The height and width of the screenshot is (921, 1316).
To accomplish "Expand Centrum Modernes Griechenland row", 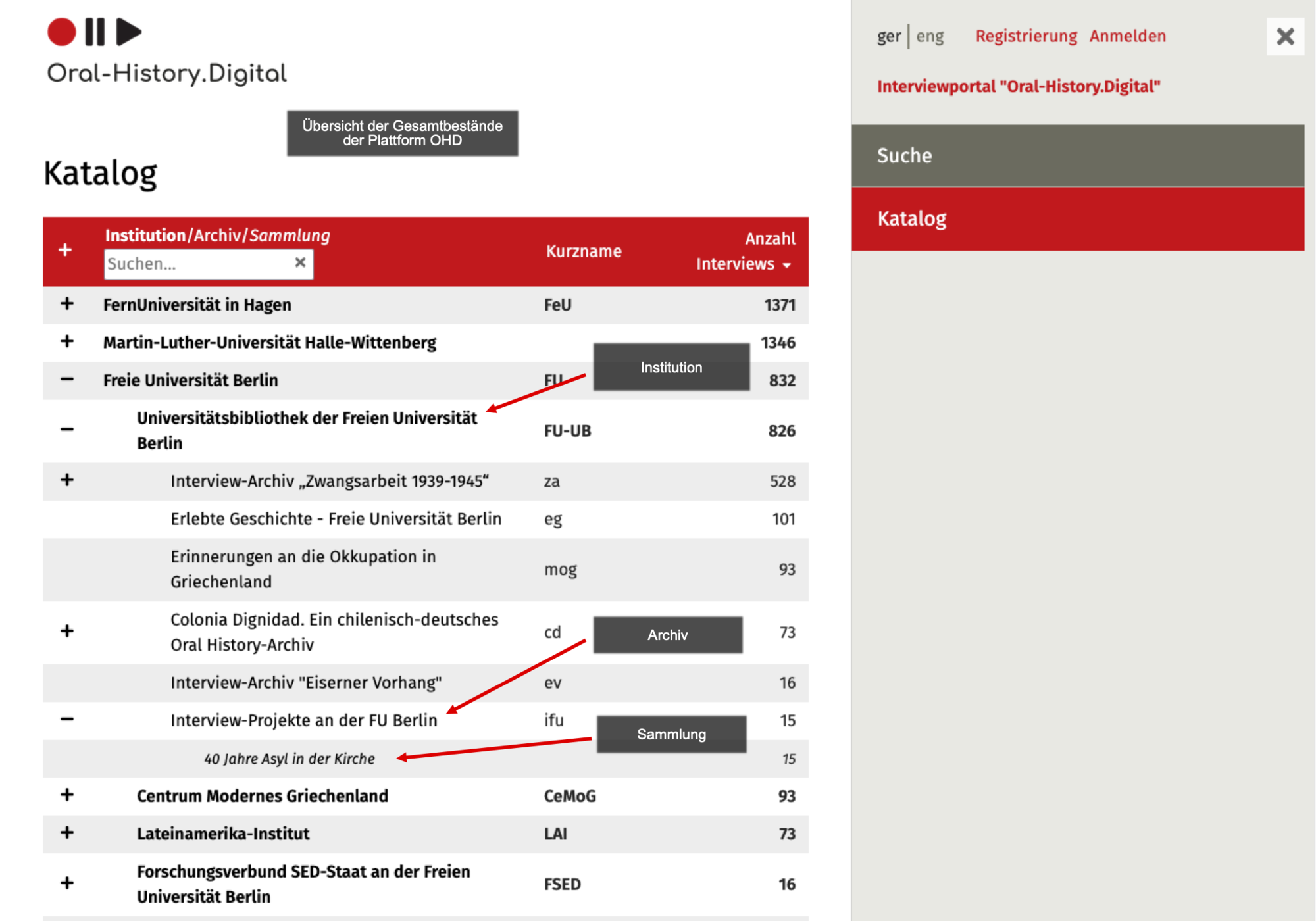I will (x=67, y=795).
